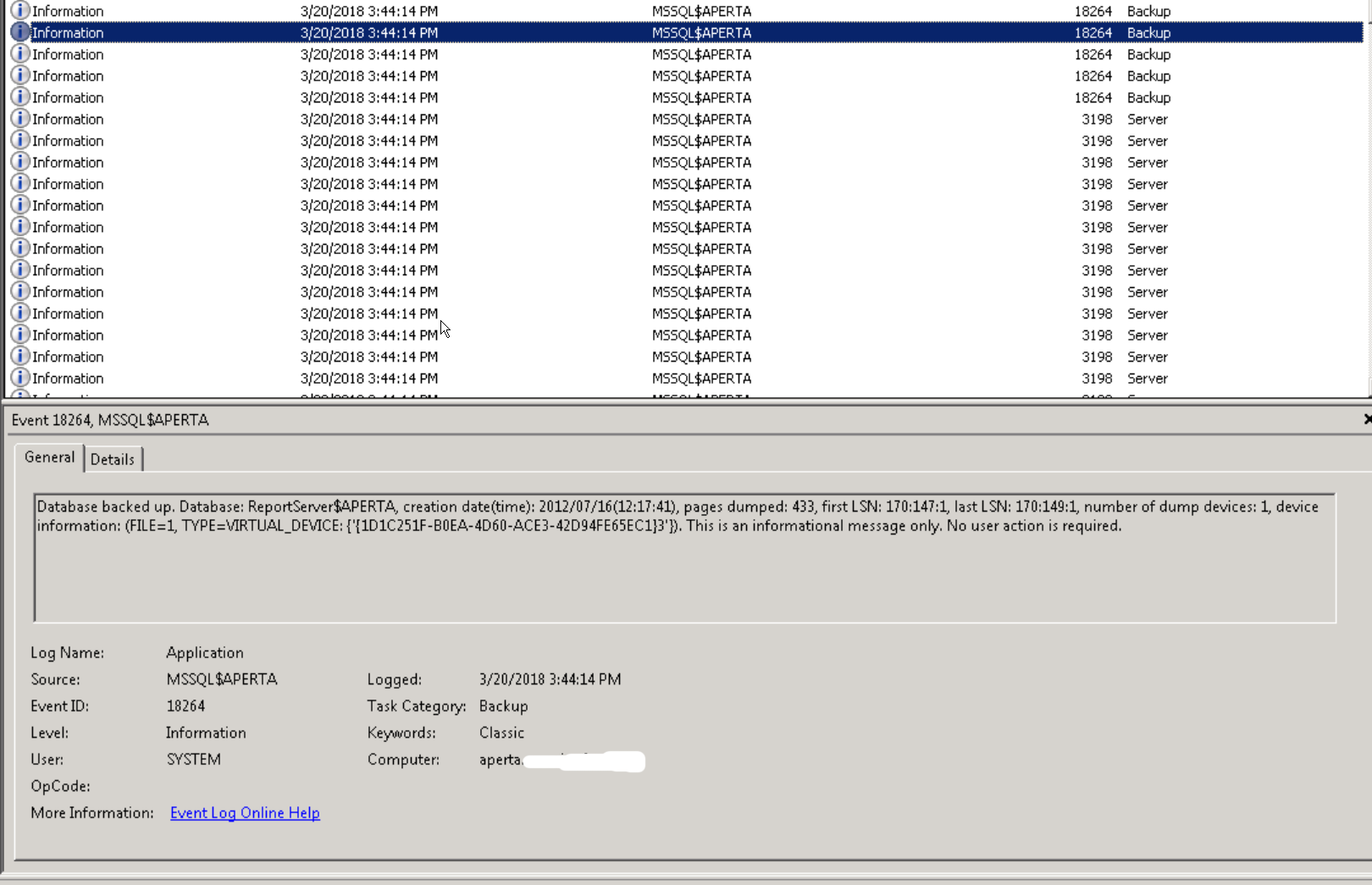Click event ID 18264 in highlighted row
1372x885 pixels.
tap(1093, 33)
